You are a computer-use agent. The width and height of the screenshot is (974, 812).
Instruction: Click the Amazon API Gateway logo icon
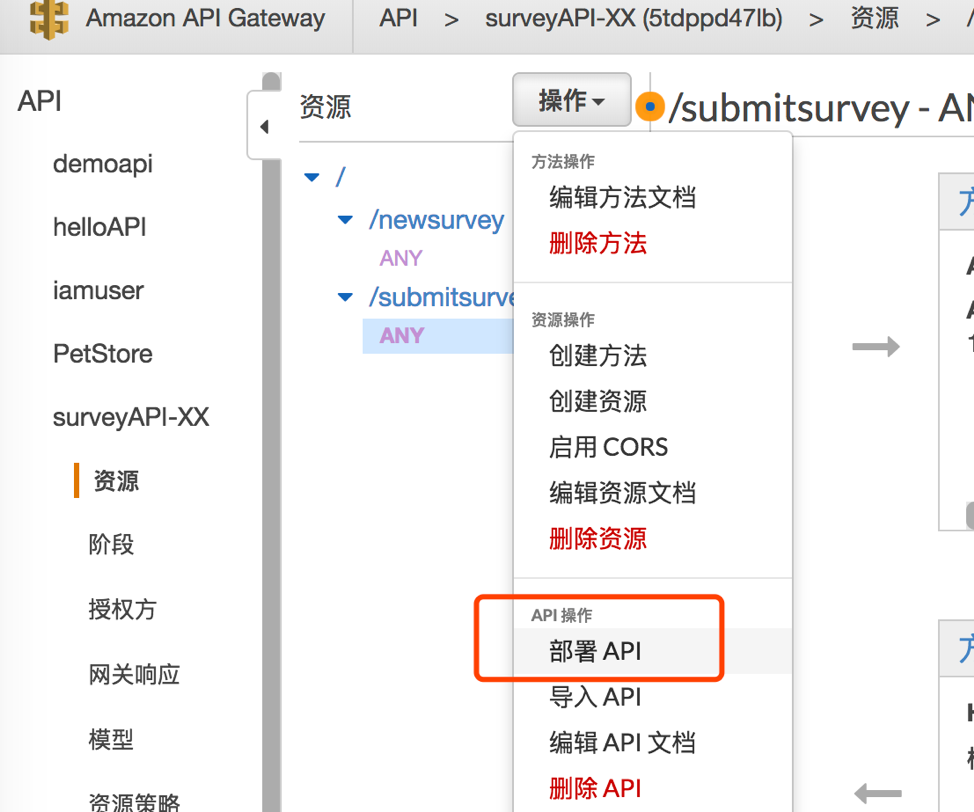click(x=49, y=19)
